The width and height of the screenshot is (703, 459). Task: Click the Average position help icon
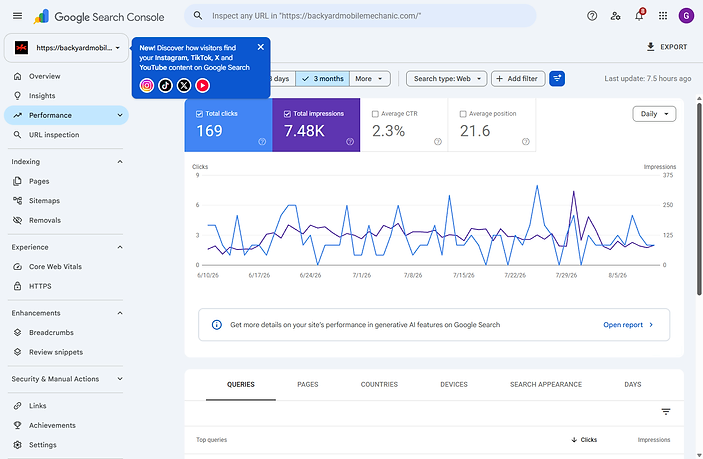[x=526, y=142]
